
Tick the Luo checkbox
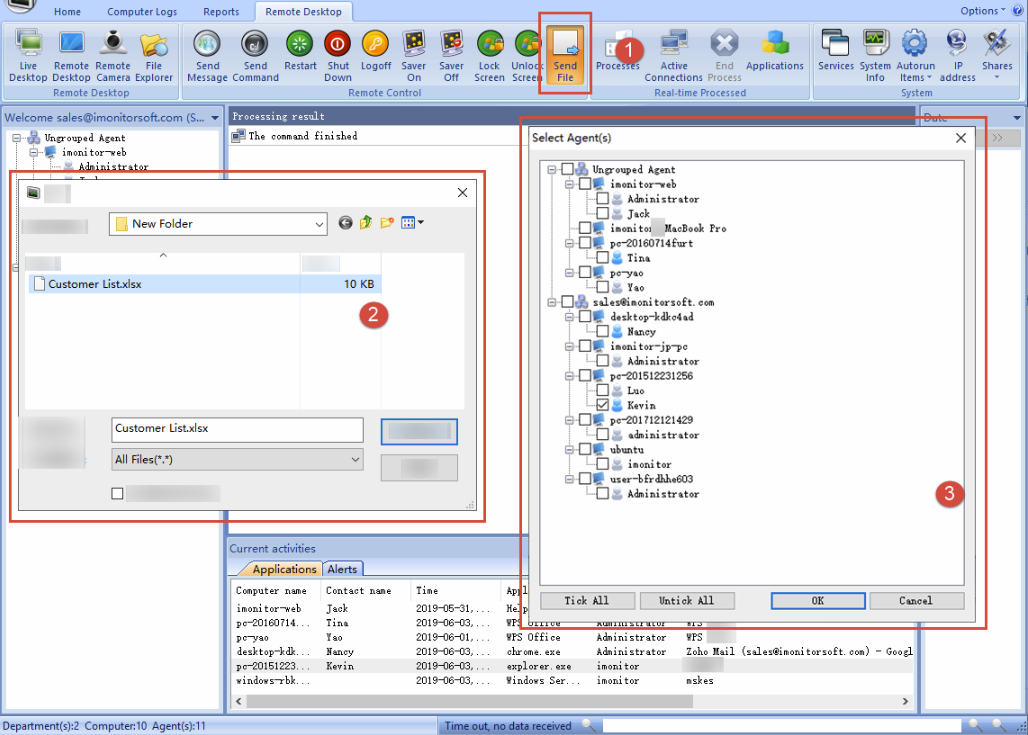coord(603,391)
